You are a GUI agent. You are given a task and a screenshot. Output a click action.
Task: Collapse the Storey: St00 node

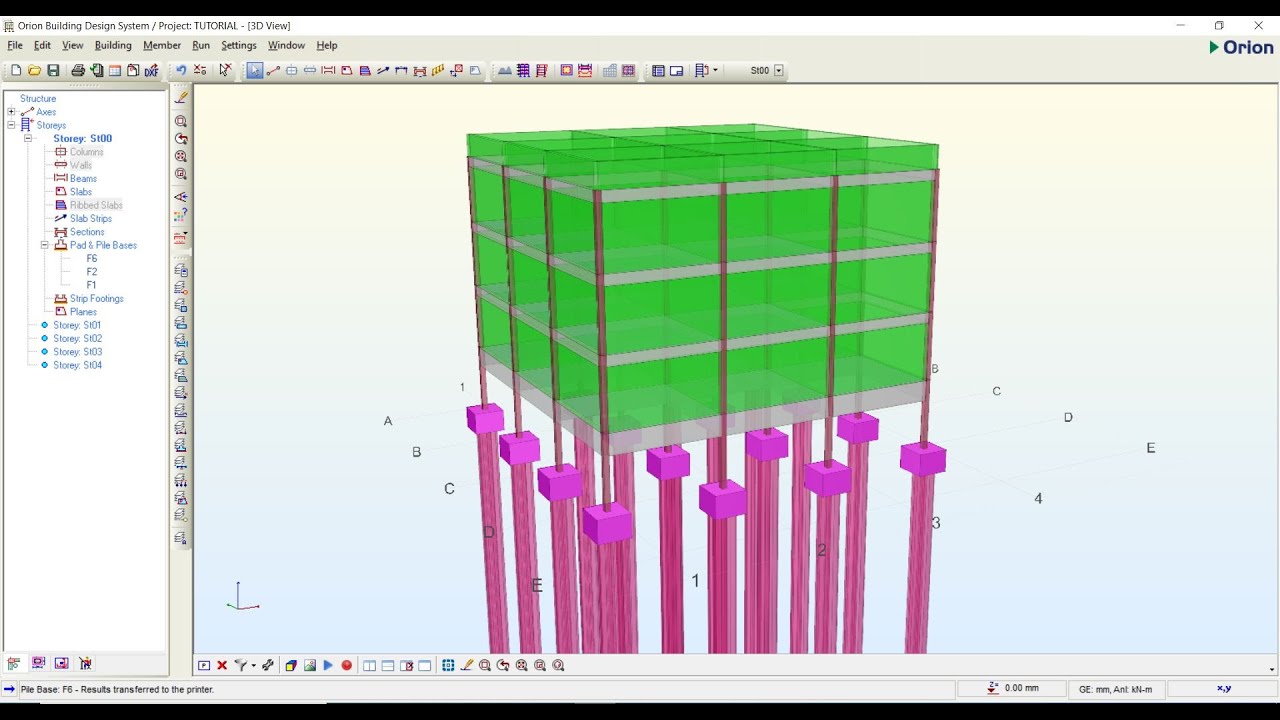point(28,138)
